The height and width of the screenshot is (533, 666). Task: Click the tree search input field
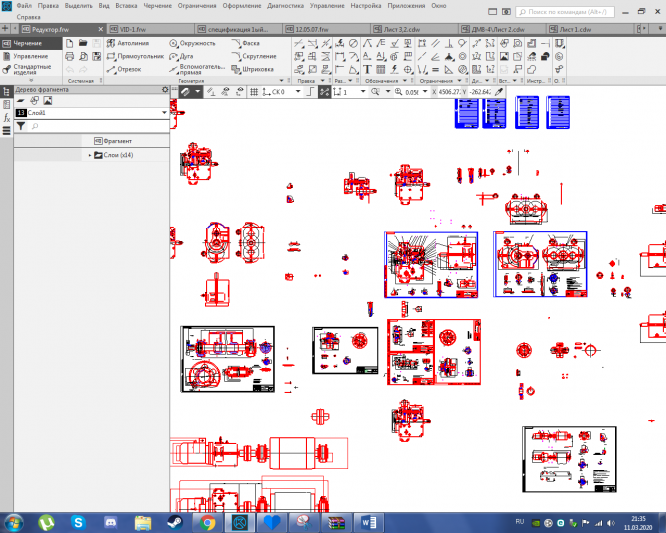click(x=98, y=126)
